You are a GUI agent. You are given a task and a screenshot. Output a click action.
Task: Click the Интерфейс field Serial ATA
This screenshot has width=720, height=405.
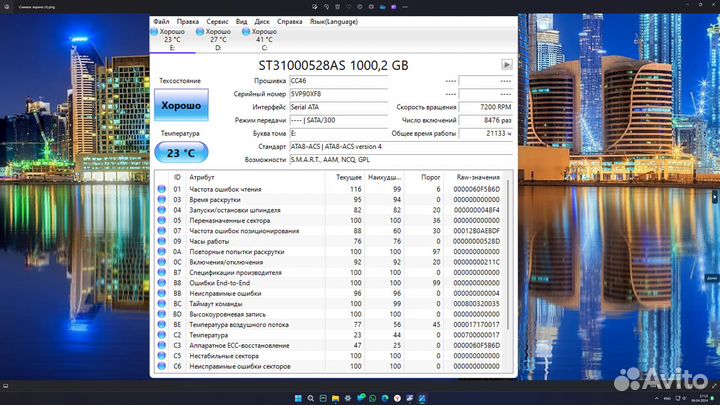tap(339, 107)
